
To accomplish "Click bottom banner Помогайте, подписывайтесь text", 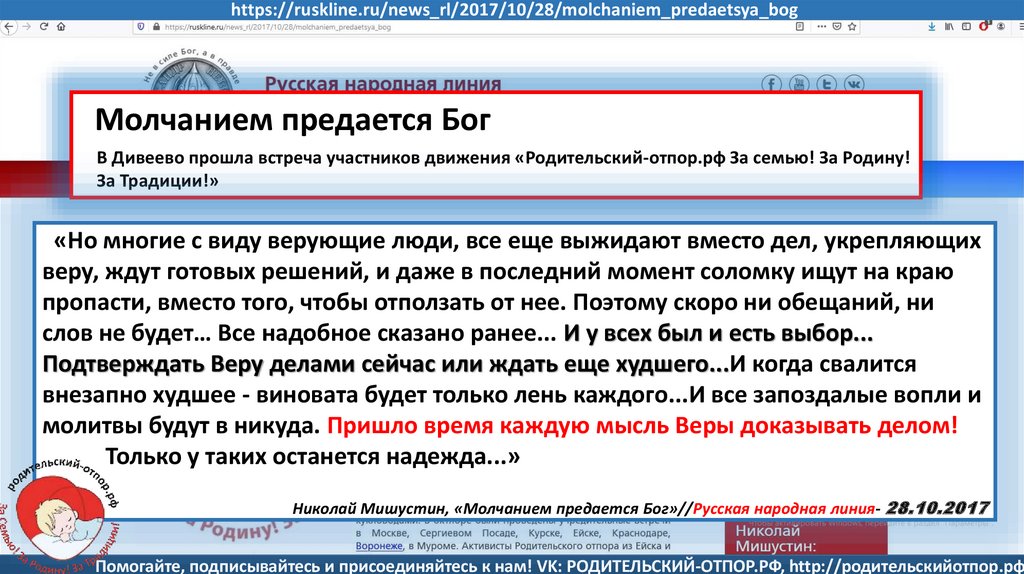I will [x=560, y=566].
